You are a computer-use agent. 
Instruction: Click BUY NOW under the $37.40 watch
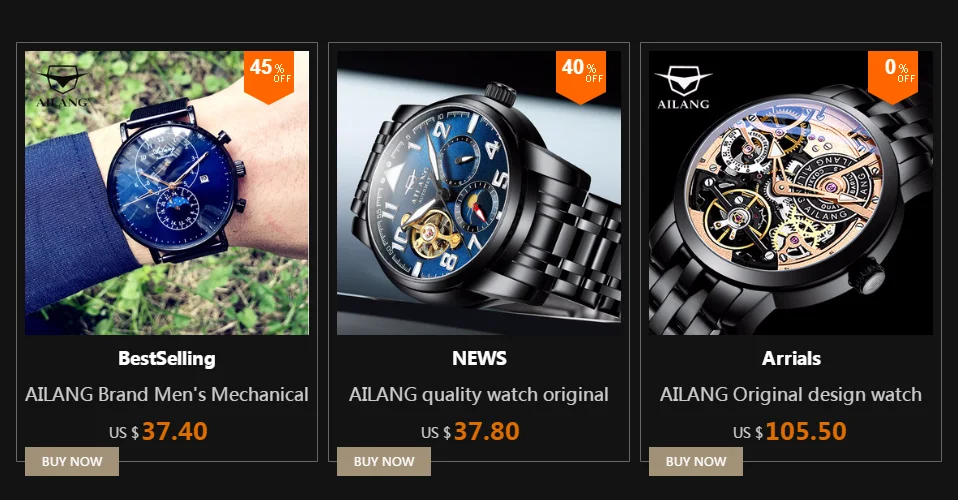pos(72,461)
